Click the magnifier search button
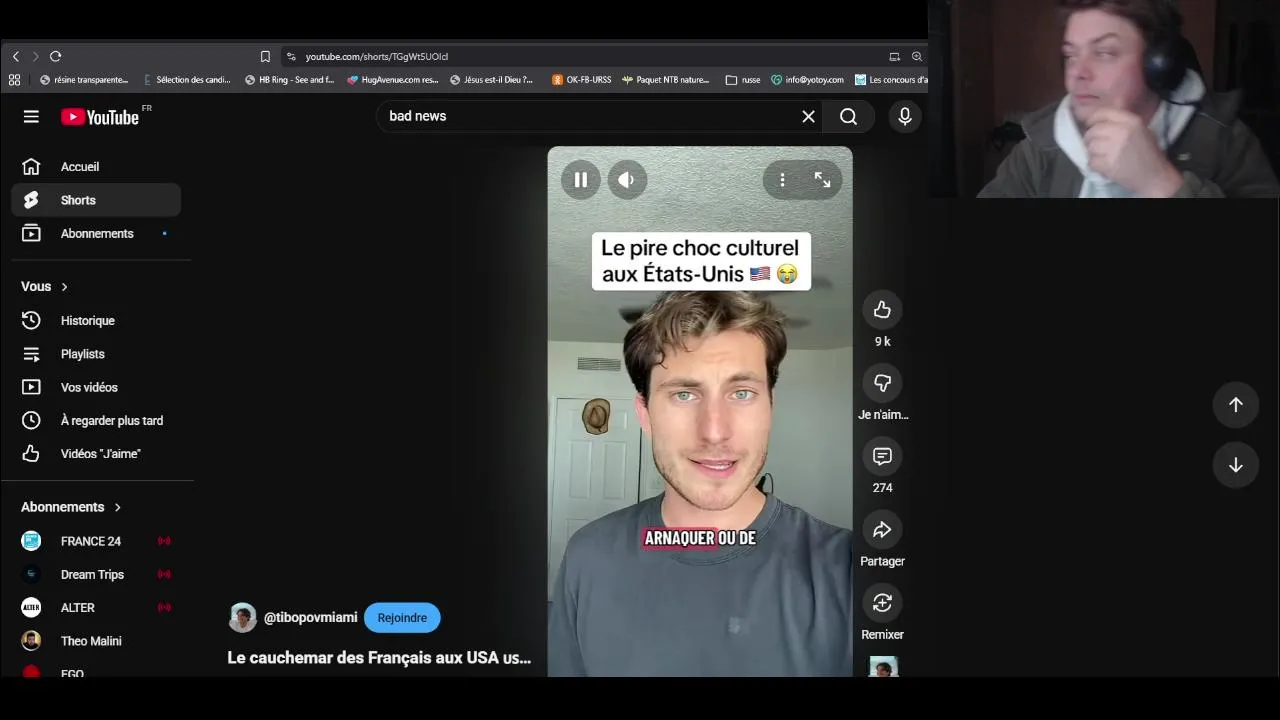 point(848,117)
